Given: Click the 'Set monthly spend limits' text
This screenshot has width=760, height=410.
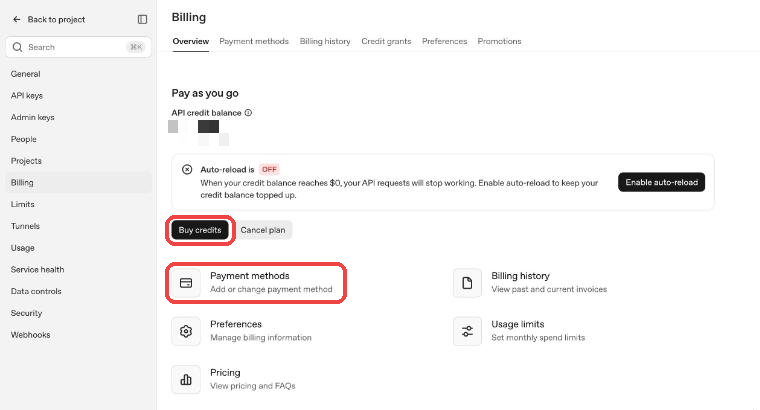Looking at the screenshot, I should pyautogui.click(x=538, y=338).
